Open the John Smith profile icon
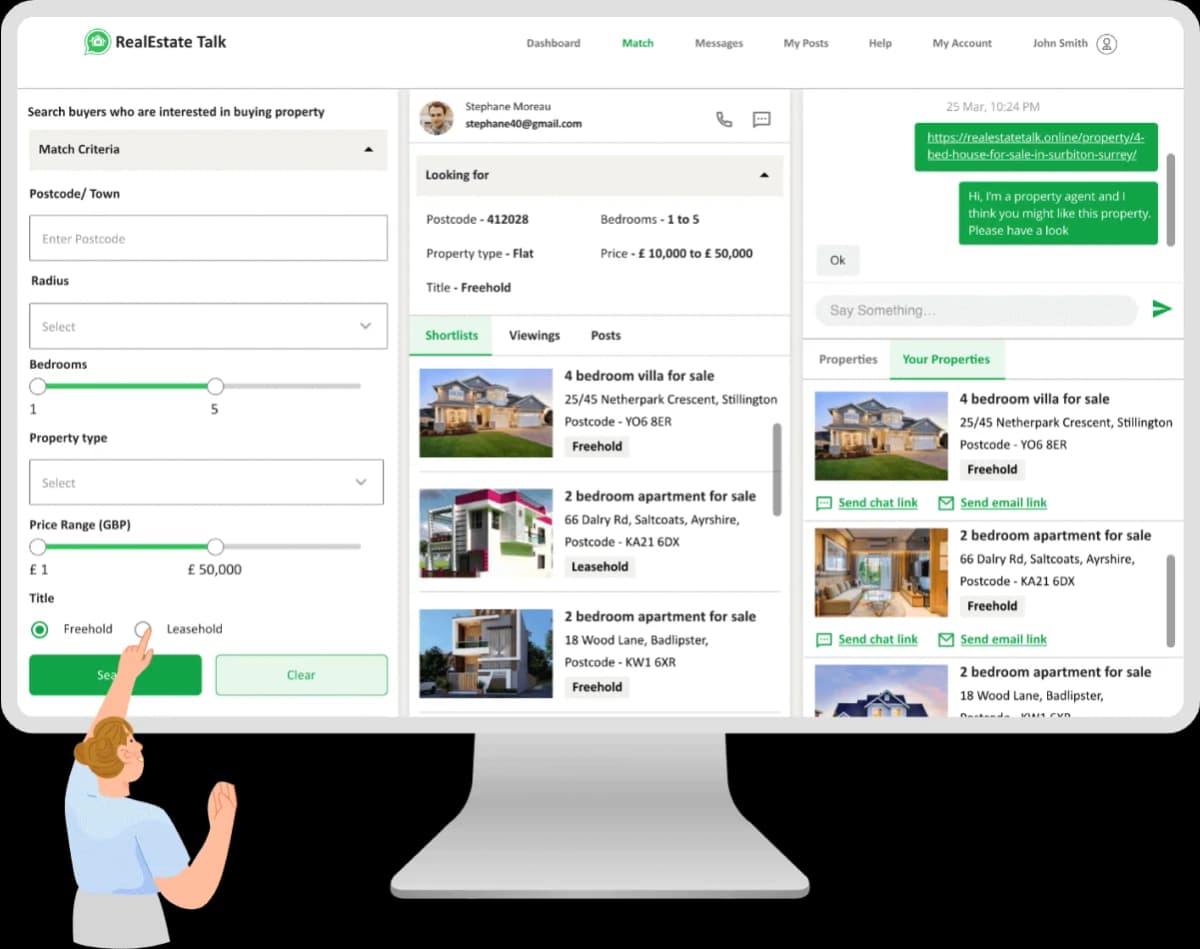Image resolution: width=1200 pixels, height=949 pixels. click(1106, 44)
